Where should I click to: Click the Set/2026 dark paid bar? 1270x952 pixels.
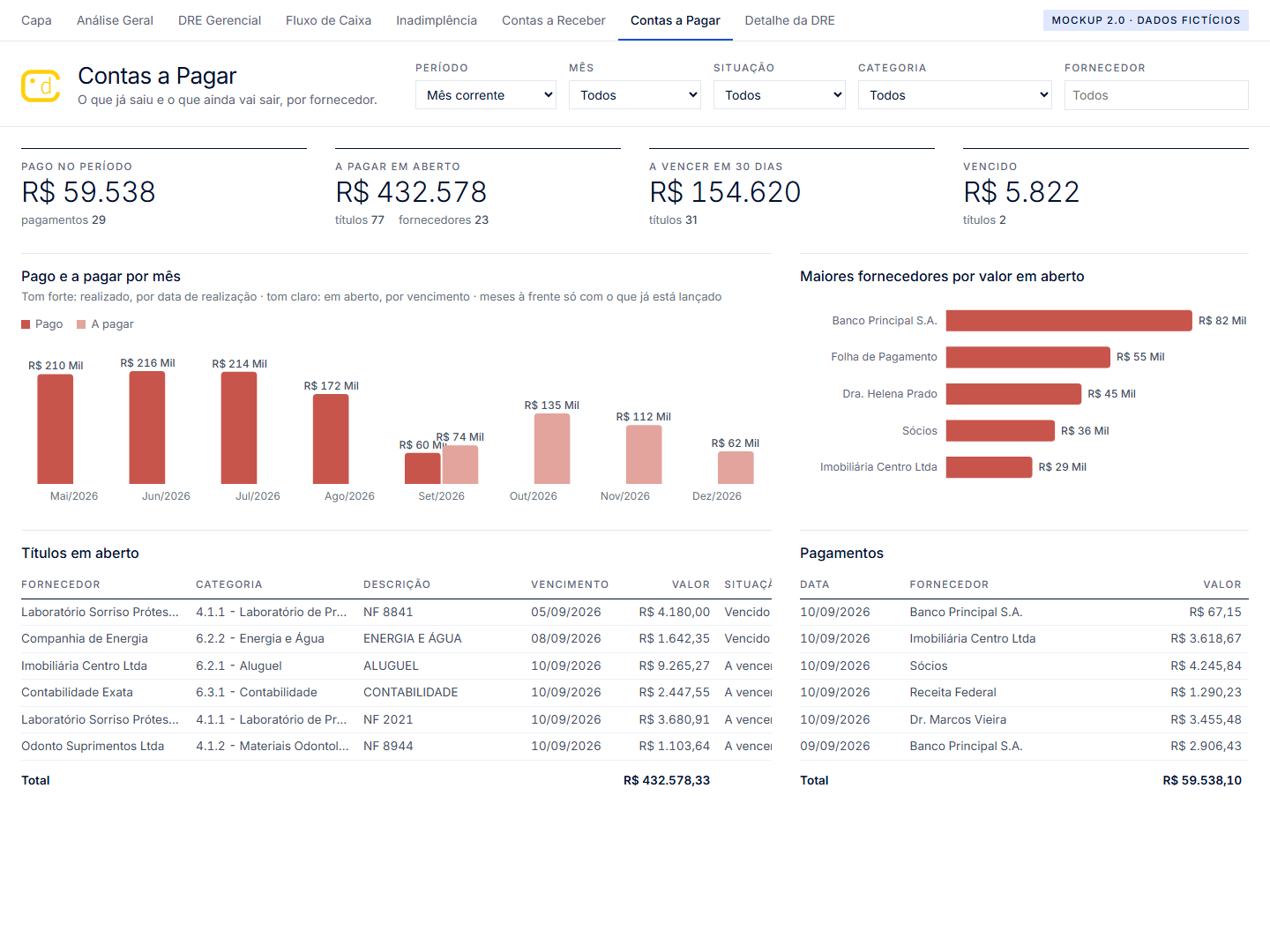coord(422,468)
